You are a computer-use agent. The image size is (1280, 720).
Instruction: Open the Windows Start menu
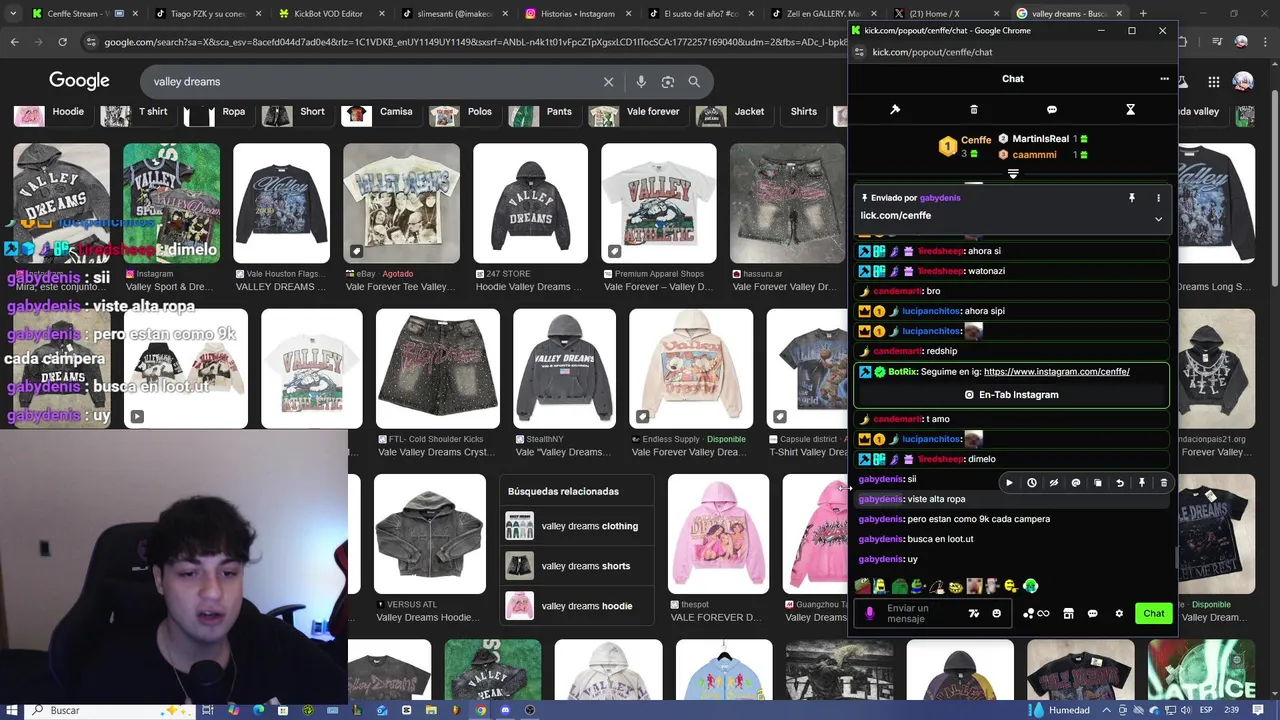click(x=12, y=710)
